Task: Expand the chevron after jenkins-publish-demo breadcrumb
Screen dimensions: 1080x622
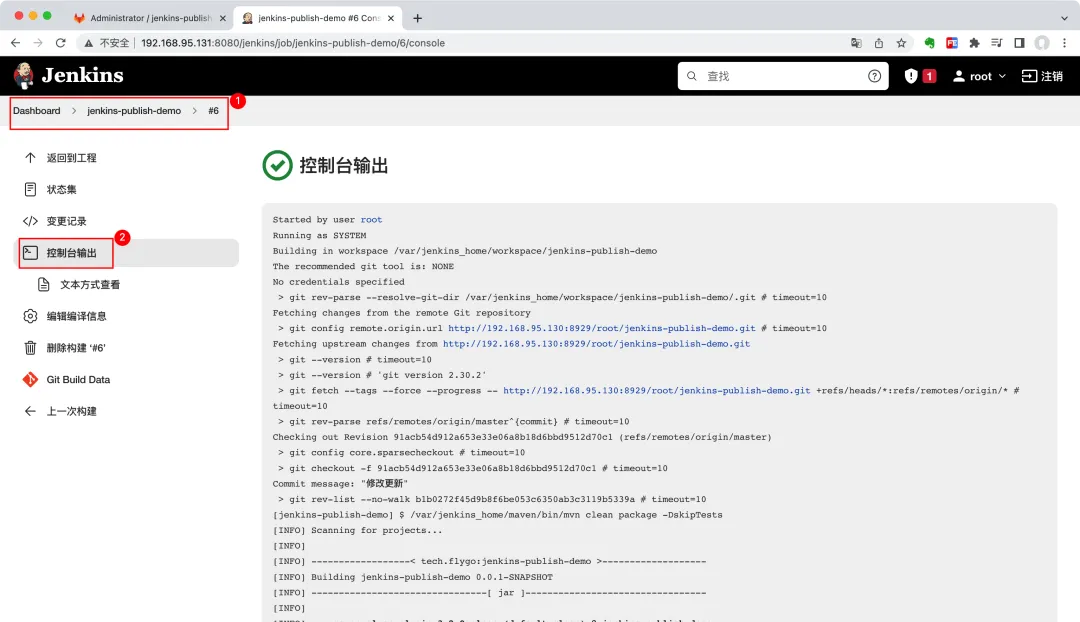Action: (195, 111)
